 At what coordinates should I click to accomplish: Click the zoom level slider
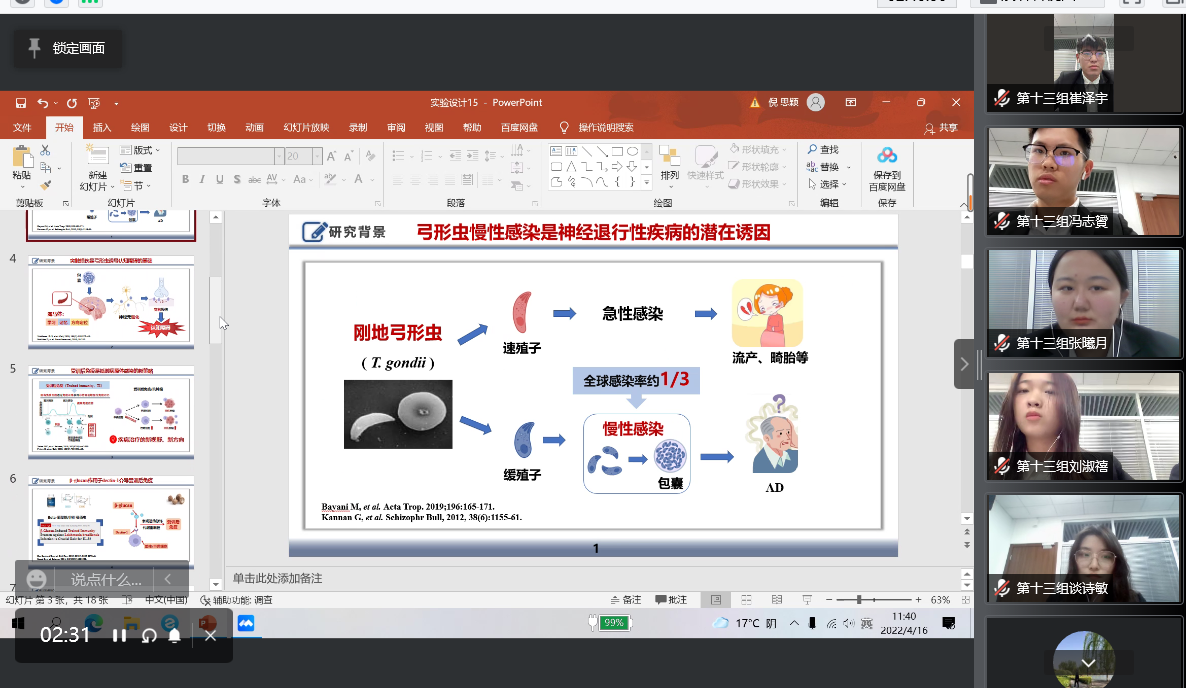coord(858,600)
